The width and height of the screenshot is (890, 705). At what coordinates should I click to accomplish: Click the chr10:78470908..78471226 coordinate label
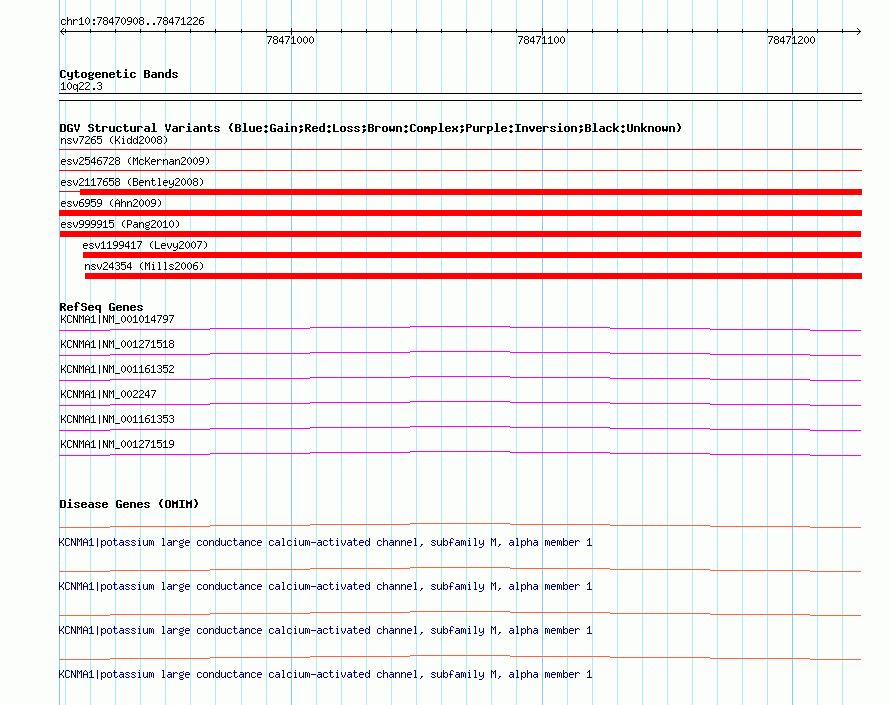tap(132, 21)
